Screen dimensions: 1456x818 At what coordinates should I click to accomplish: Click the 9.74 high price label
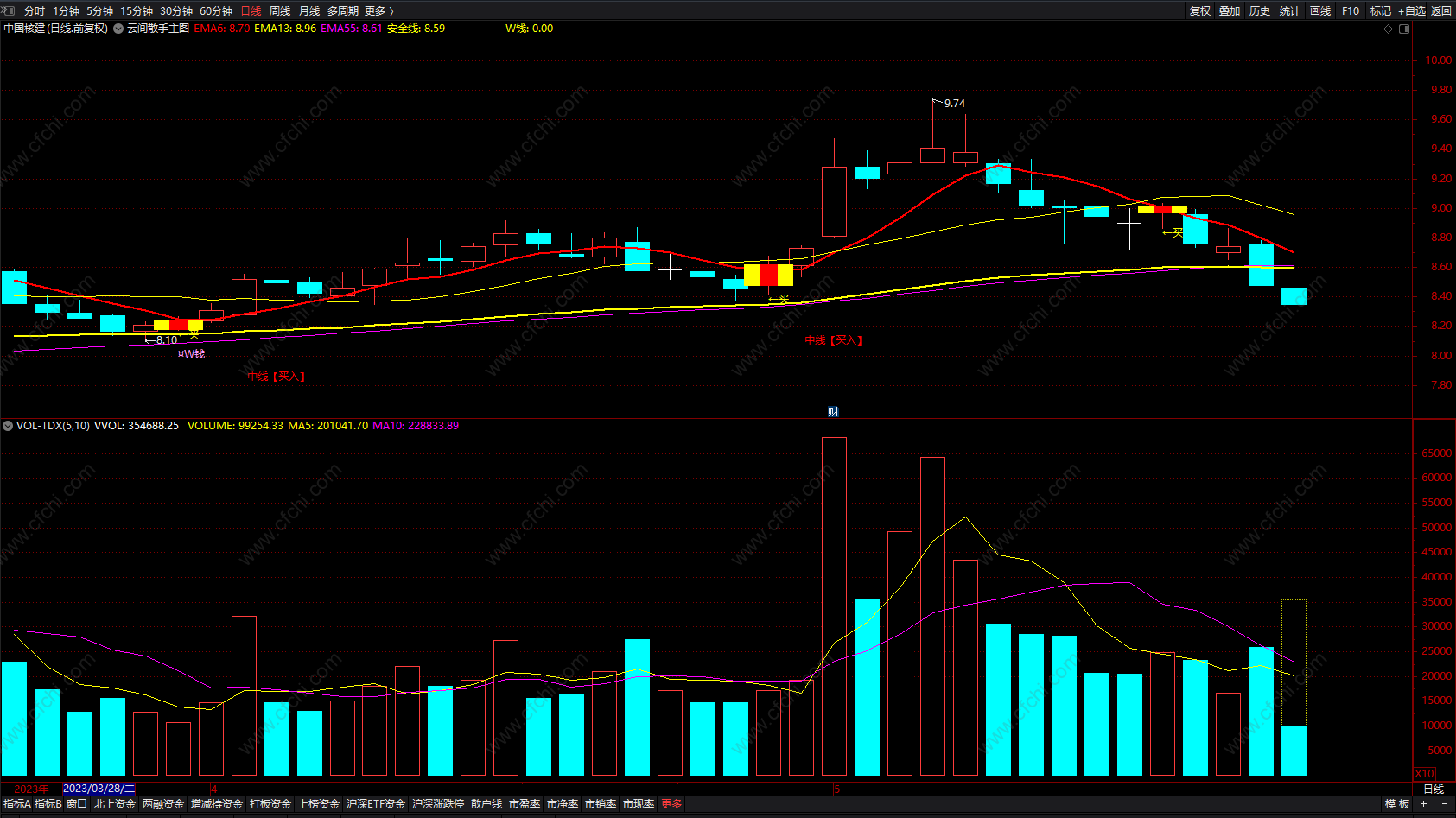point(955,104)
